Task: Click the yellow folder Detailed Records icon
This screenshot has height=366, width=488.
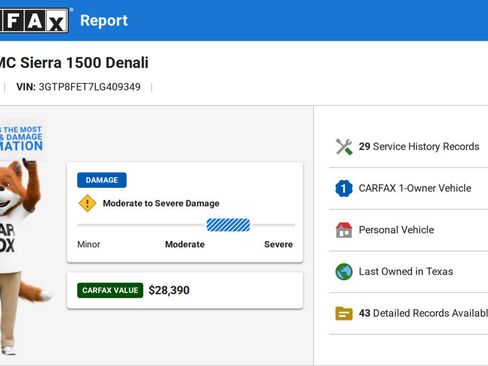Action: (344, 313)
